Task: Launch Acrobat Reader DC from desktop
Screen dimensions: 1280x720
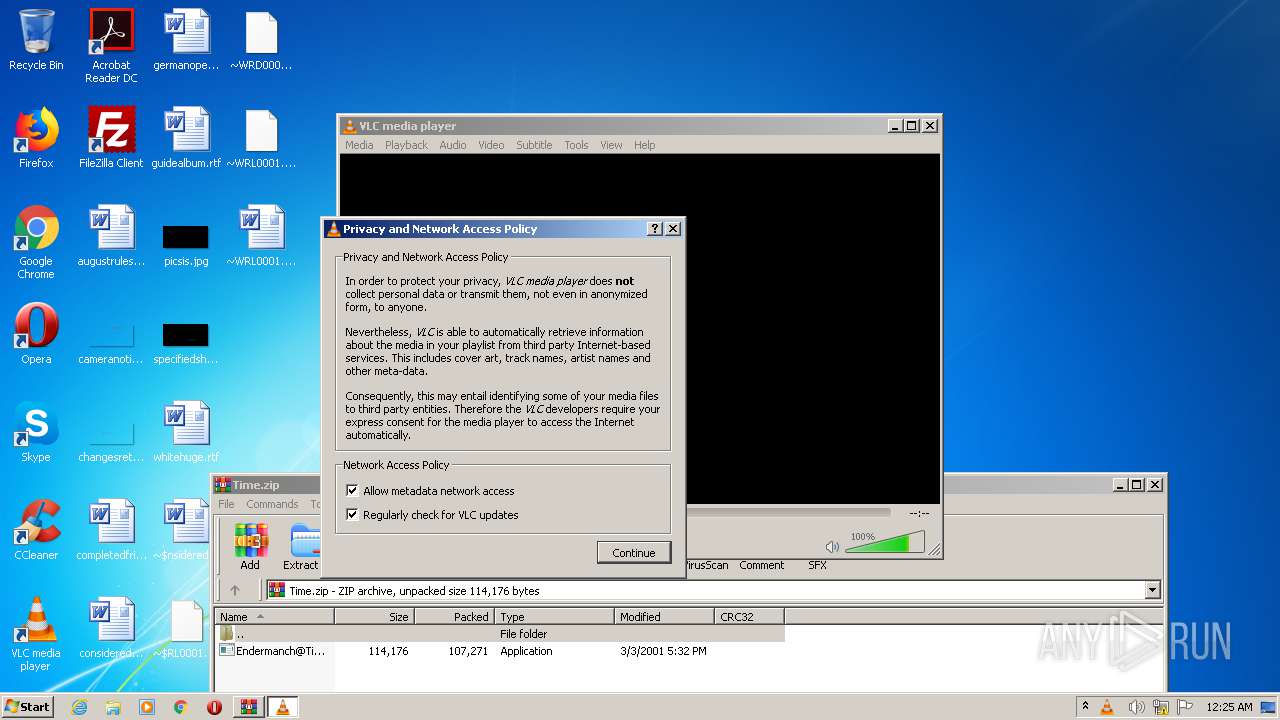Action: [111, 46]
